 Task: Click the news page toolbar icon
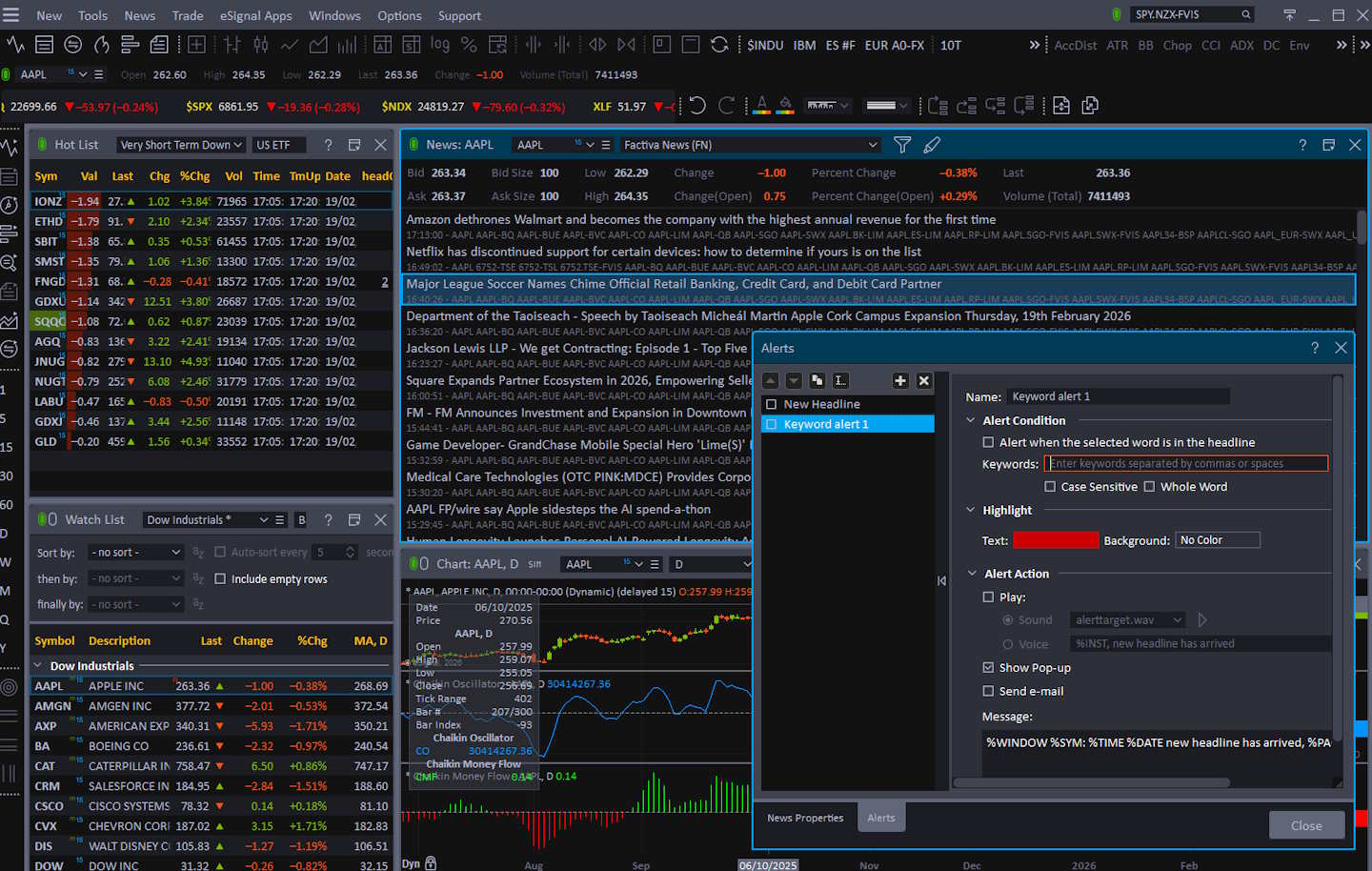tap(159, 45)
